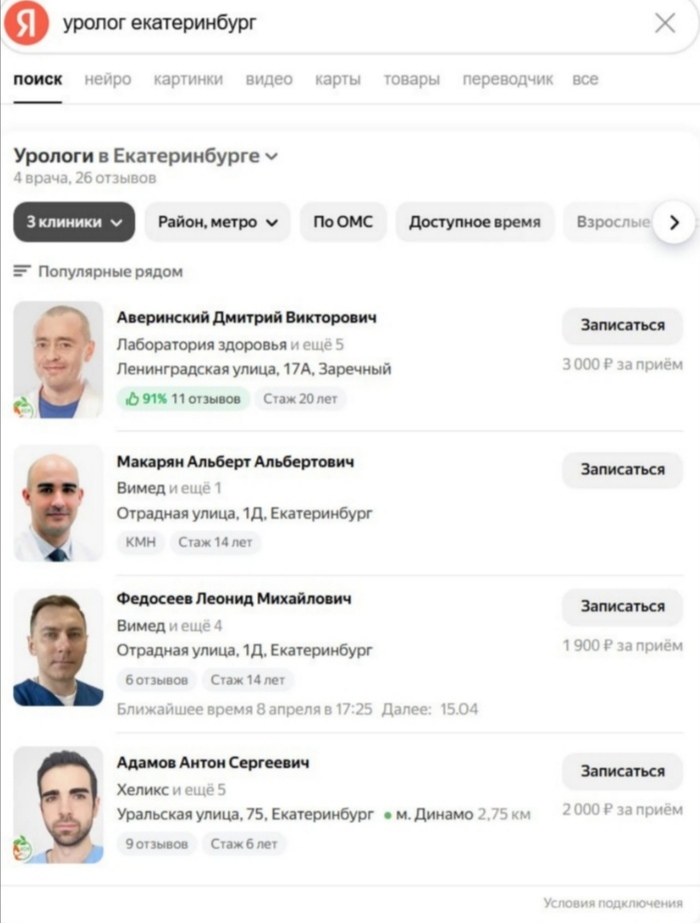Screen dimensions: 700x923
Task: Expand the Урологи в Екатеринбурге heading chevron
Action: coord(271,157)
